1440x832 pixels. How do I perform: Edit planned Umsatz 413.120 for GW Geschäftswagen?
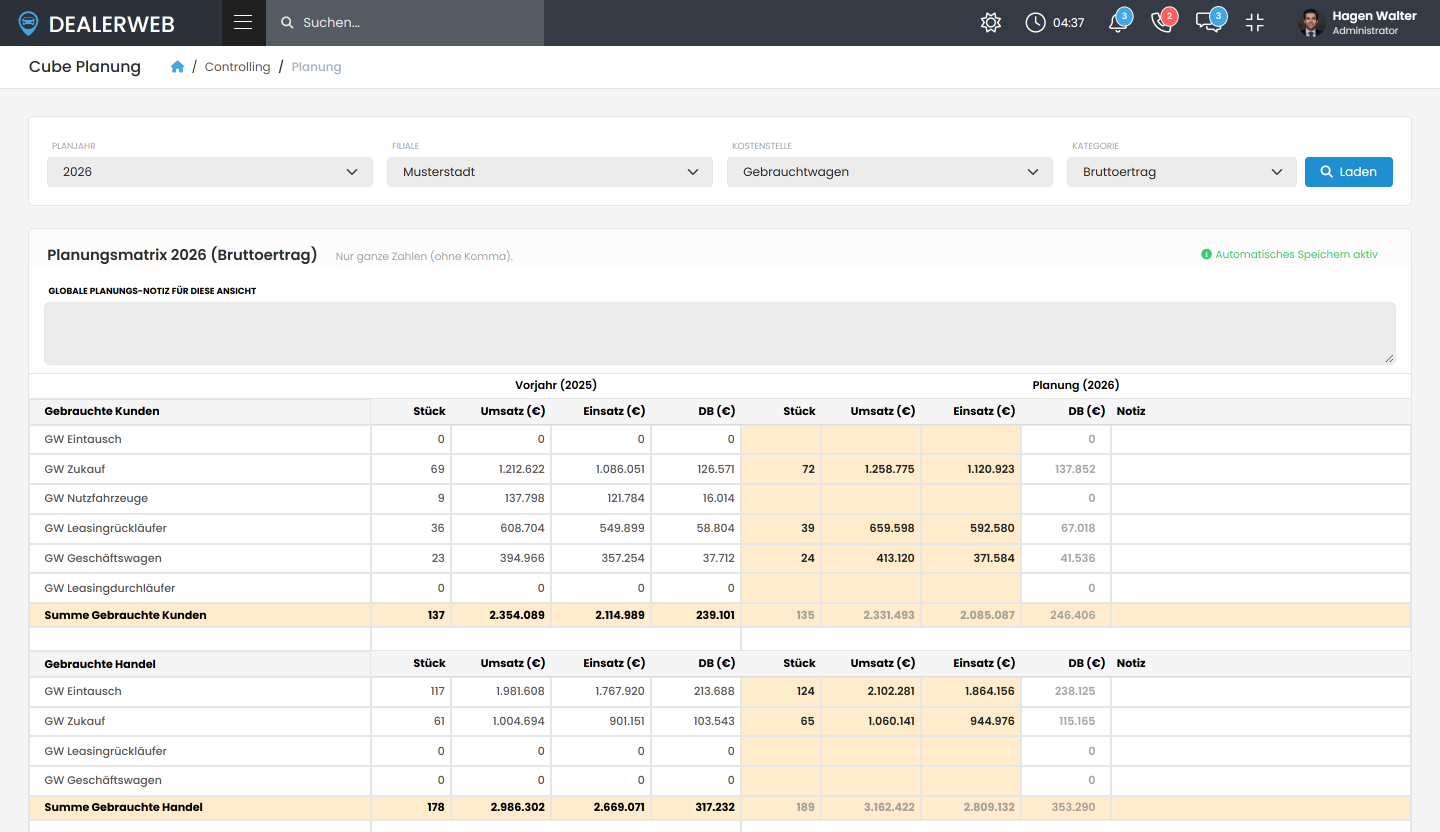click(x=871, y=558)
